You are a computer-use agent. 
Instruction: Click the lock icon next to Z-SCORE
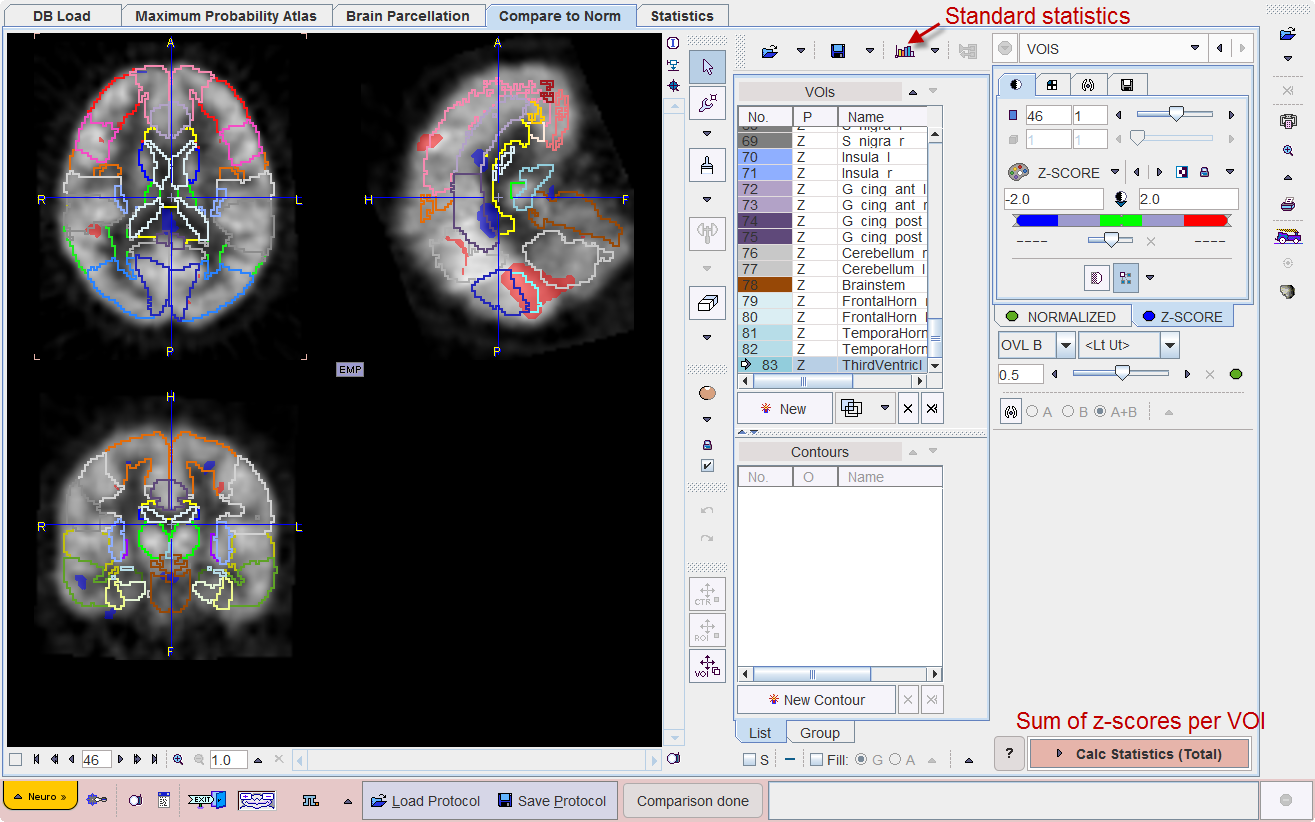pyautogui.click(x=1204, y=172)
